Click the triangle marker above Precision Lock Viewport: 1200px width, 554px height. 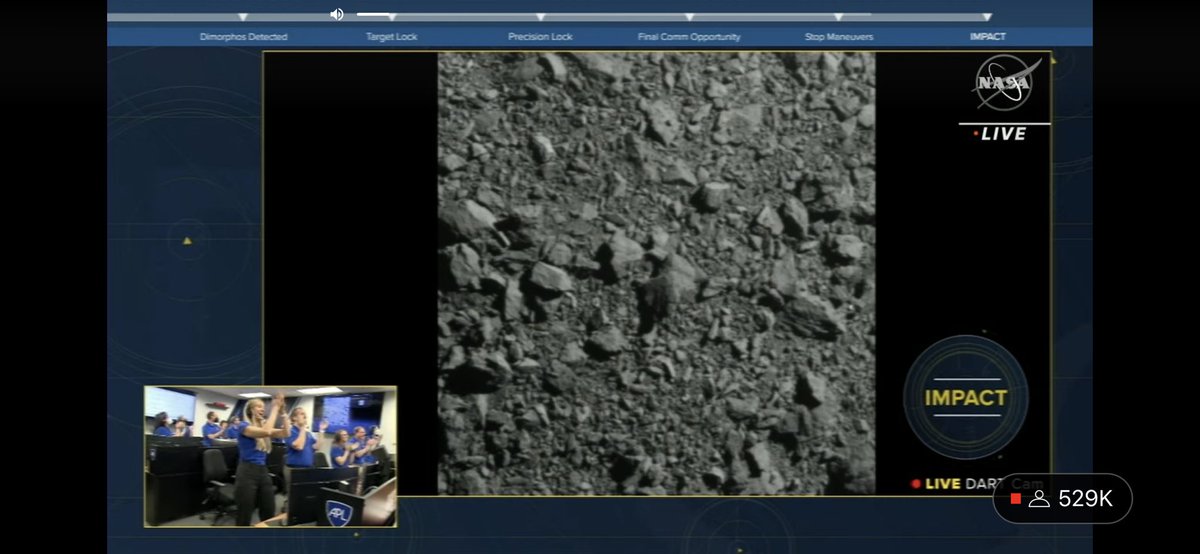point(540,17)
